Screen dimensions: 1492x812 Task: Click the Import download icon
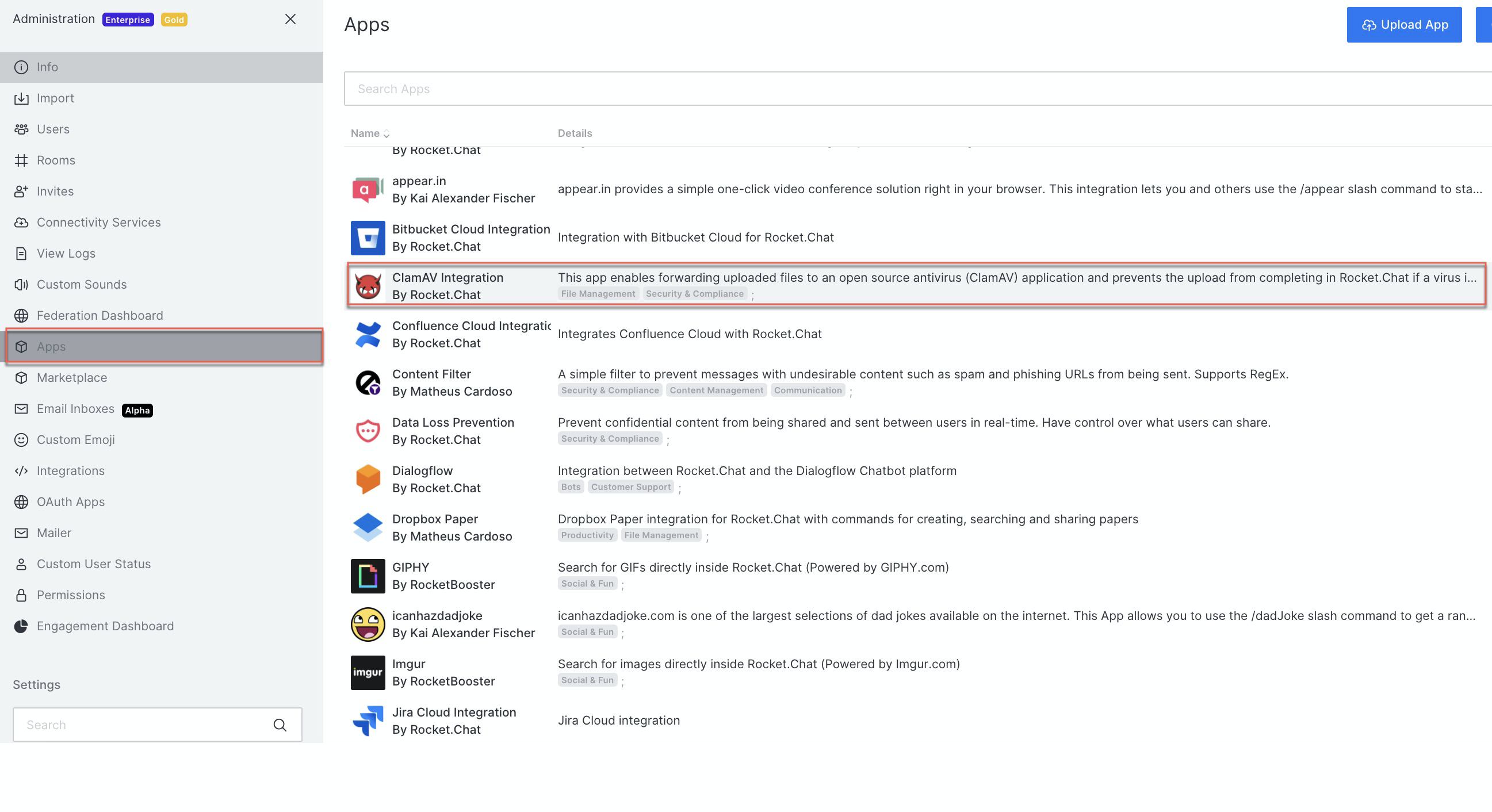point(21,98)
